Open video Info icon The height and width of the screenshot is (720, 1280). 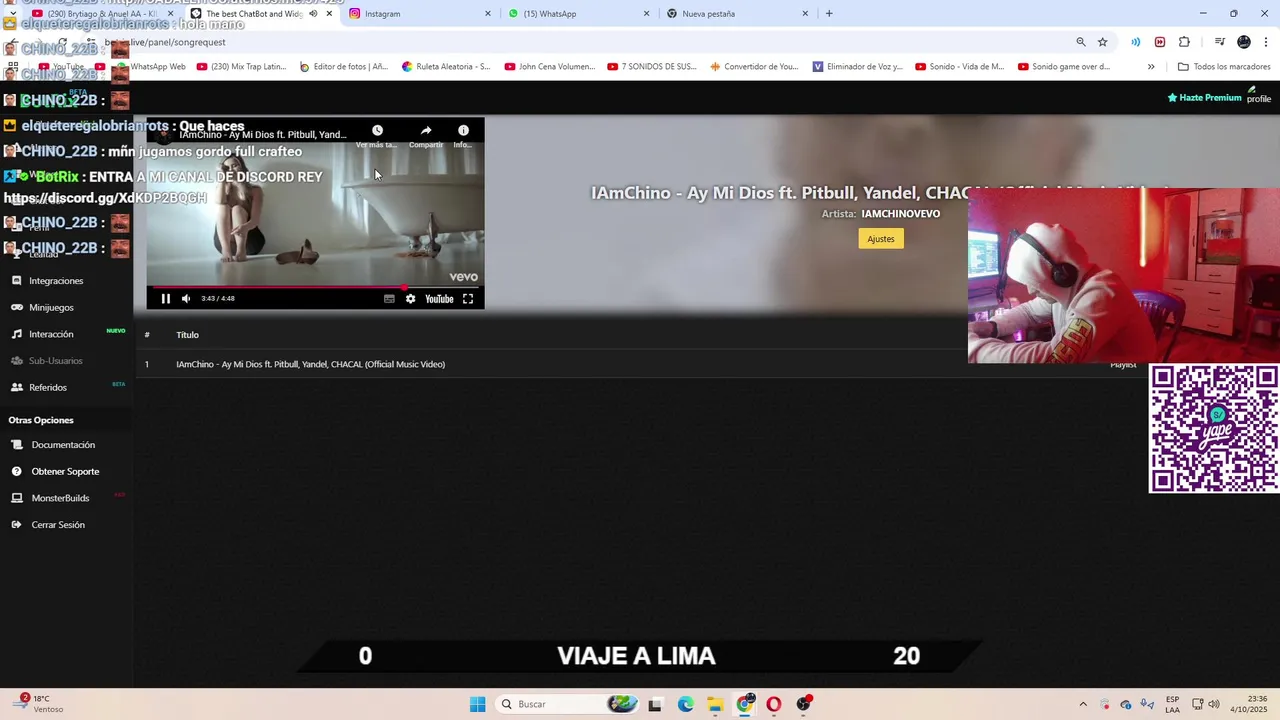(463, 131)
